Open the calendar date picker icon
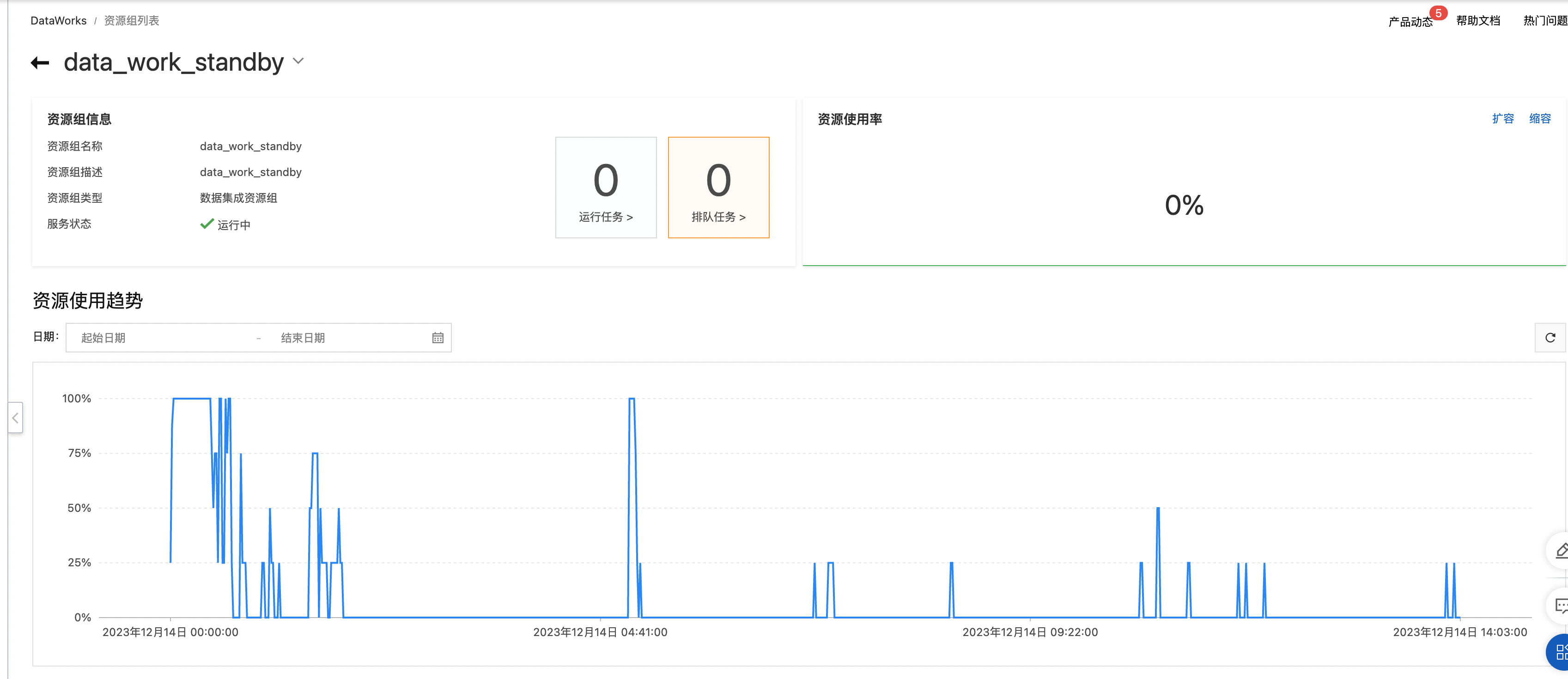This screenshot has height=679, width=1568. 438,338
